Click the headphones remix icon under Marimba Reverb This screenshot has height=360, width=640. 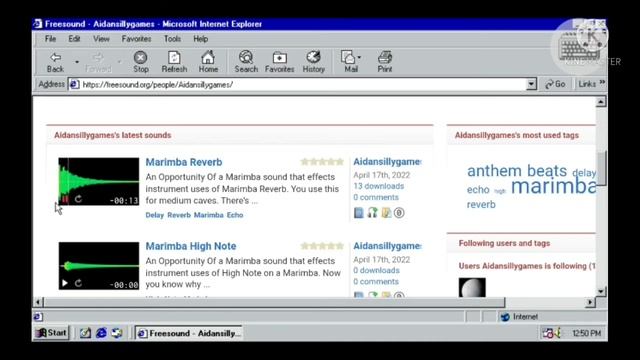coord(372,213)
